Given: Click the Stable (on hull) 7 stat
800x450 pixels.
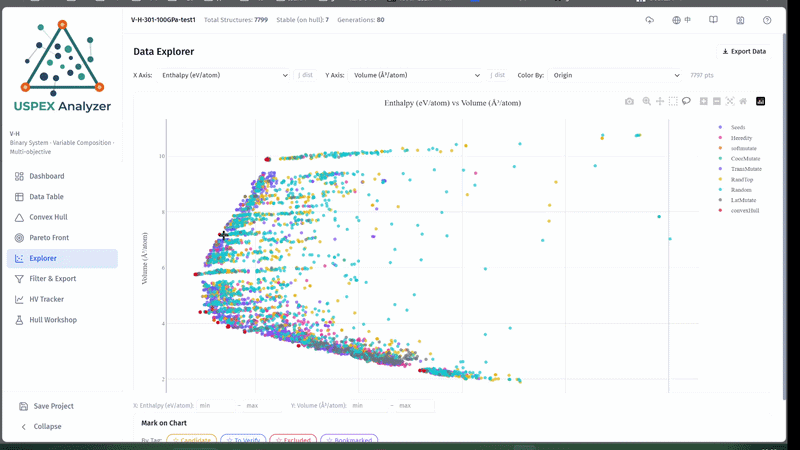Looking at the screenshot, I should (303, 20).
